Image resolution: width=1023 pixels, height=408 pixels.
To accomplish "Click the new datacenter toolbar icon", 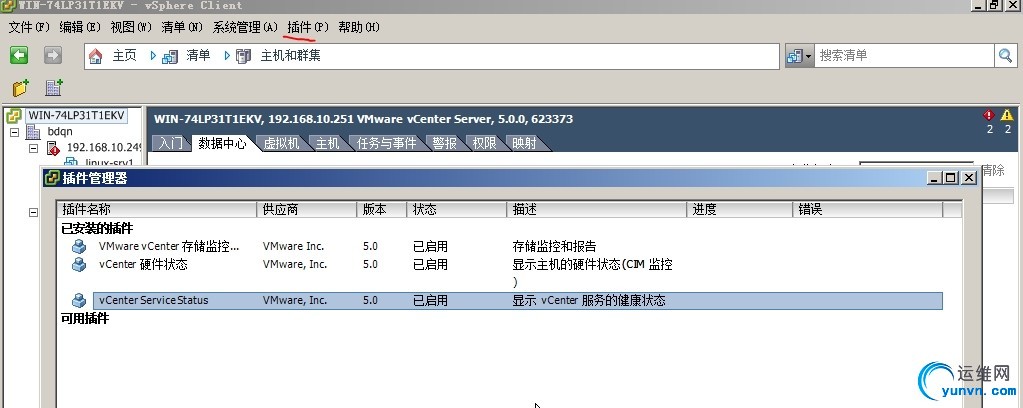I will [53, 87].
